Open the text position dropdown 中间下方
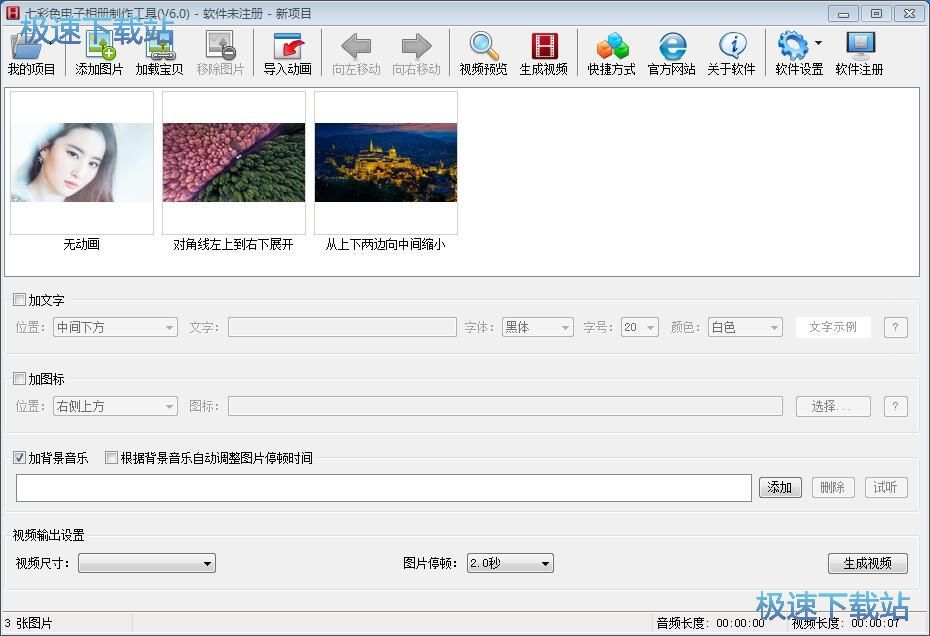 coord(115,327)
